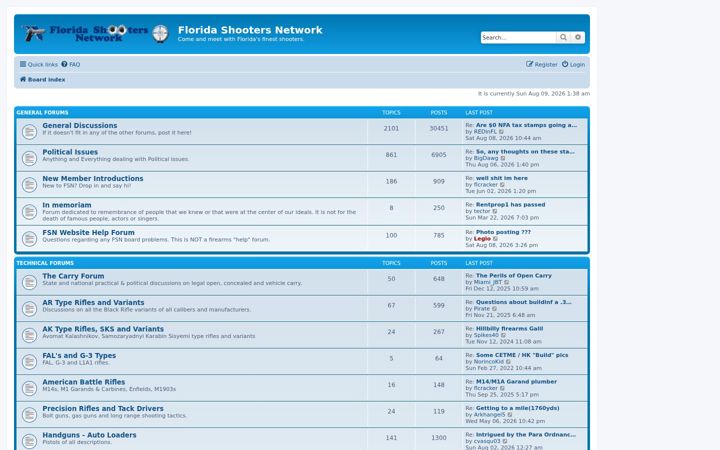
Task: Open last post 'Questions about buildinf a .3…'
Action: point(523,302)
